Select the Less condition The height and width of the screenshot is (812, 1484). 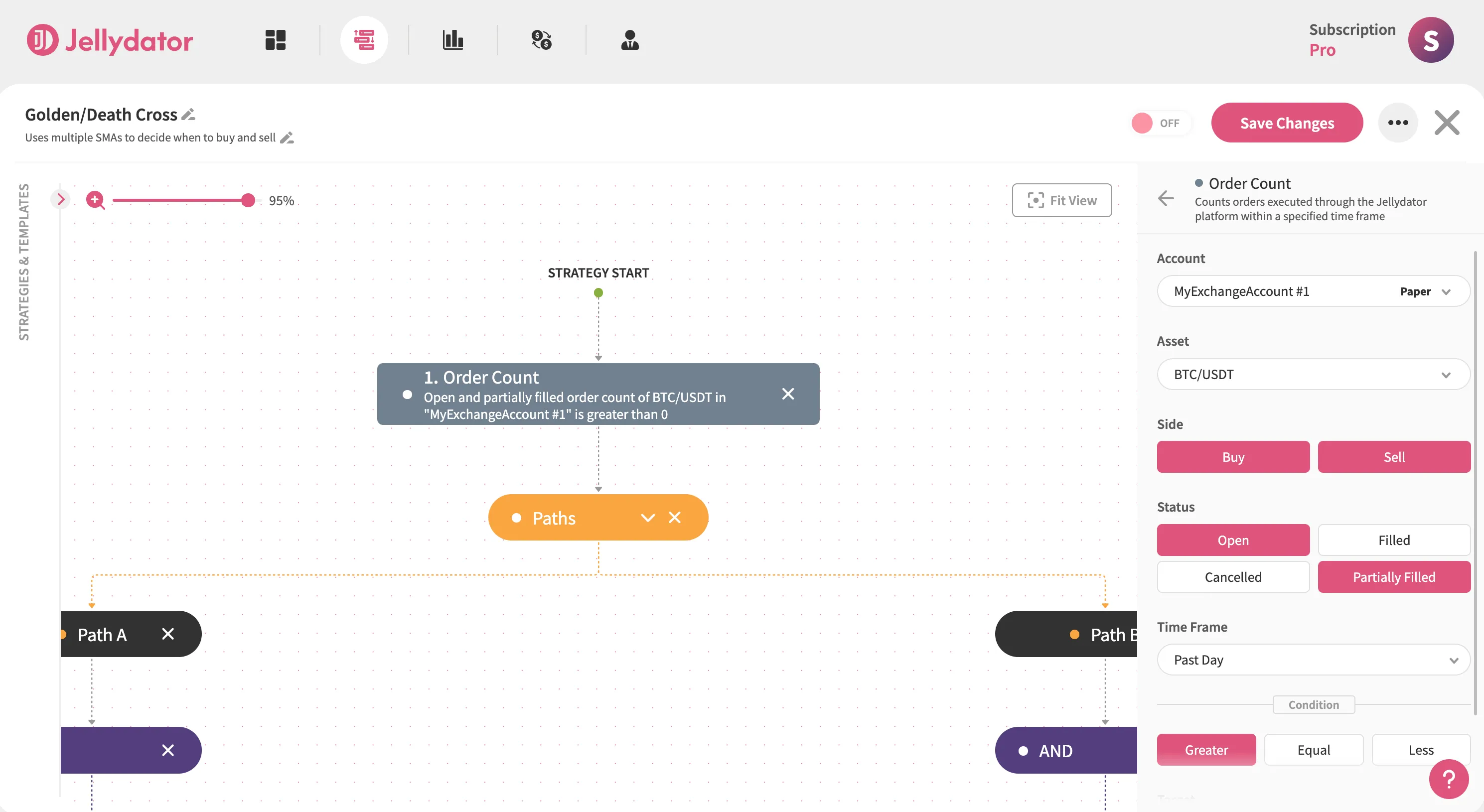click(x=1421, y=750)
